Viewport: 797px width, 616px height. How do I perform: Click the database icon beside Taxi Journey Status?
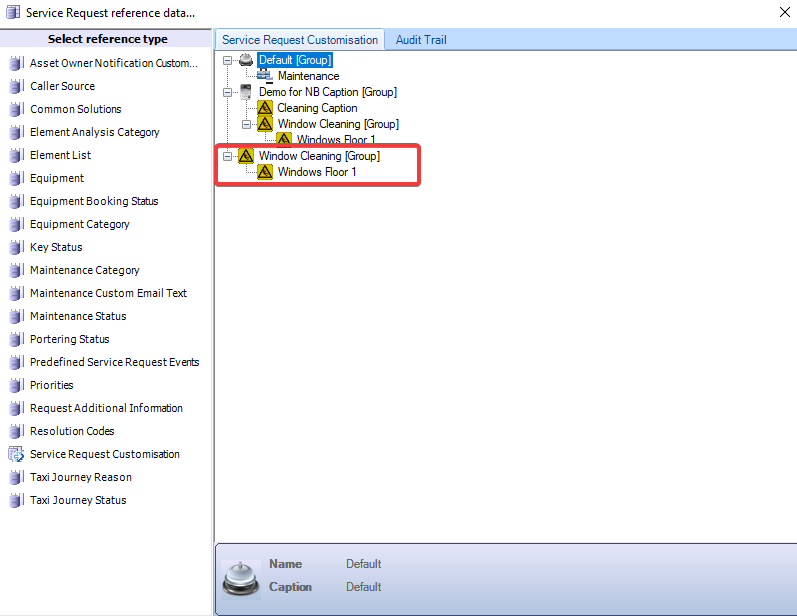(x=16, y=500)
